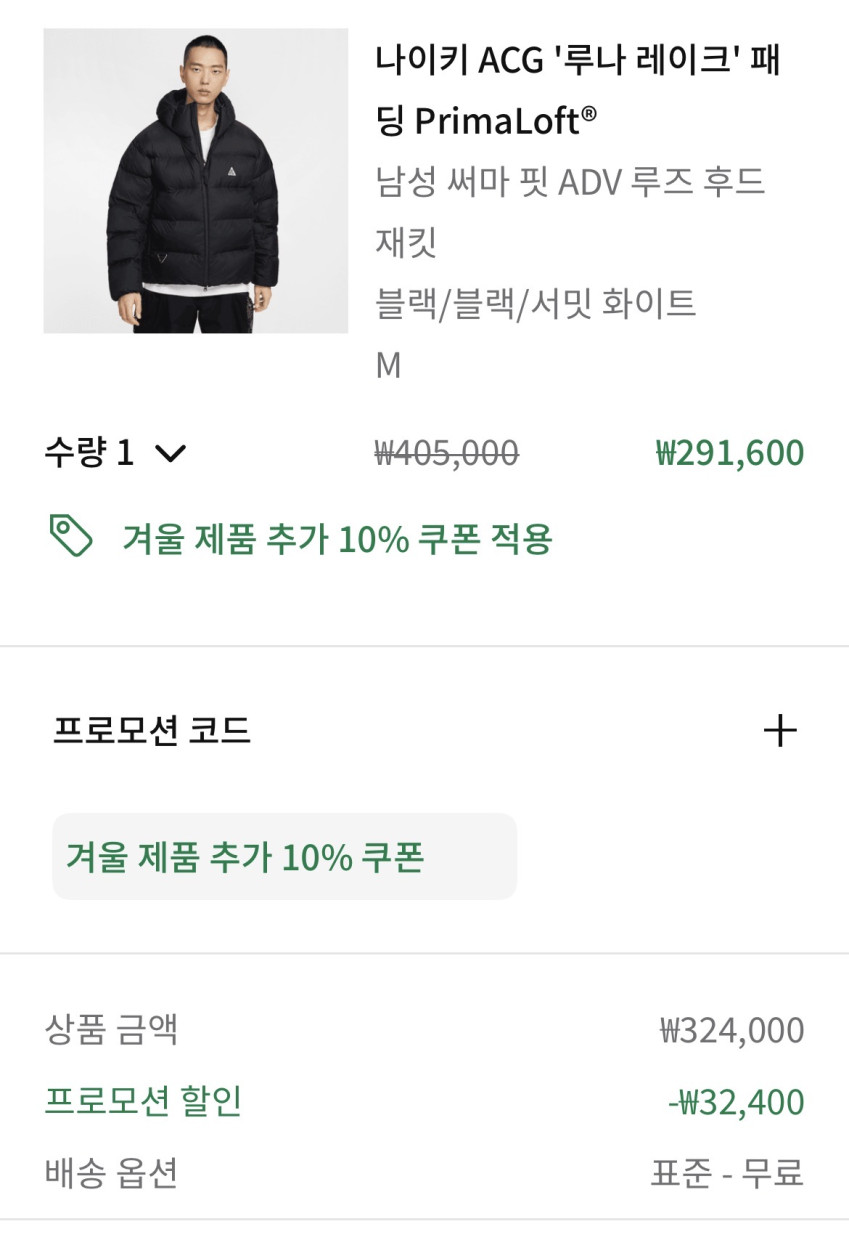Select the 블랙/블랙/서밋 화이트 color text

coord(535,304)
